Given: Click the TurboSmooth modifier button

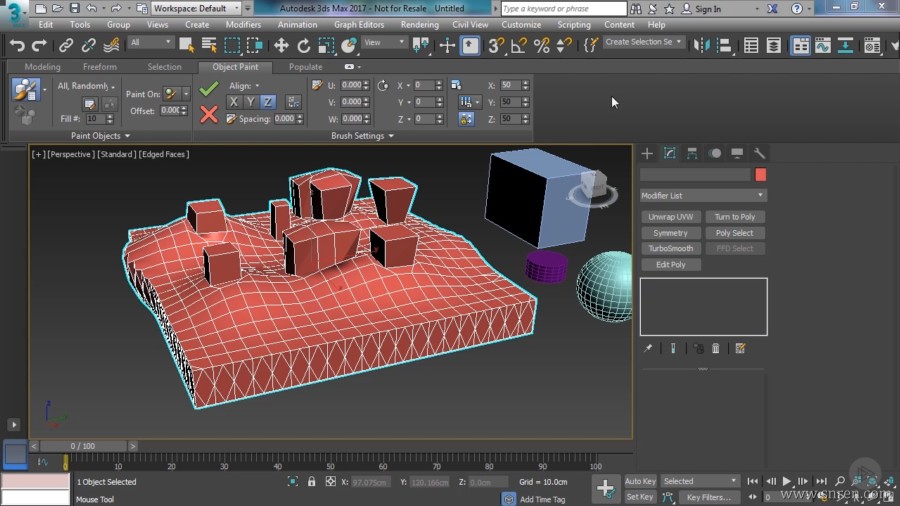Looking at the screenshot, I should pyautogui.click(x=670, y=249).
